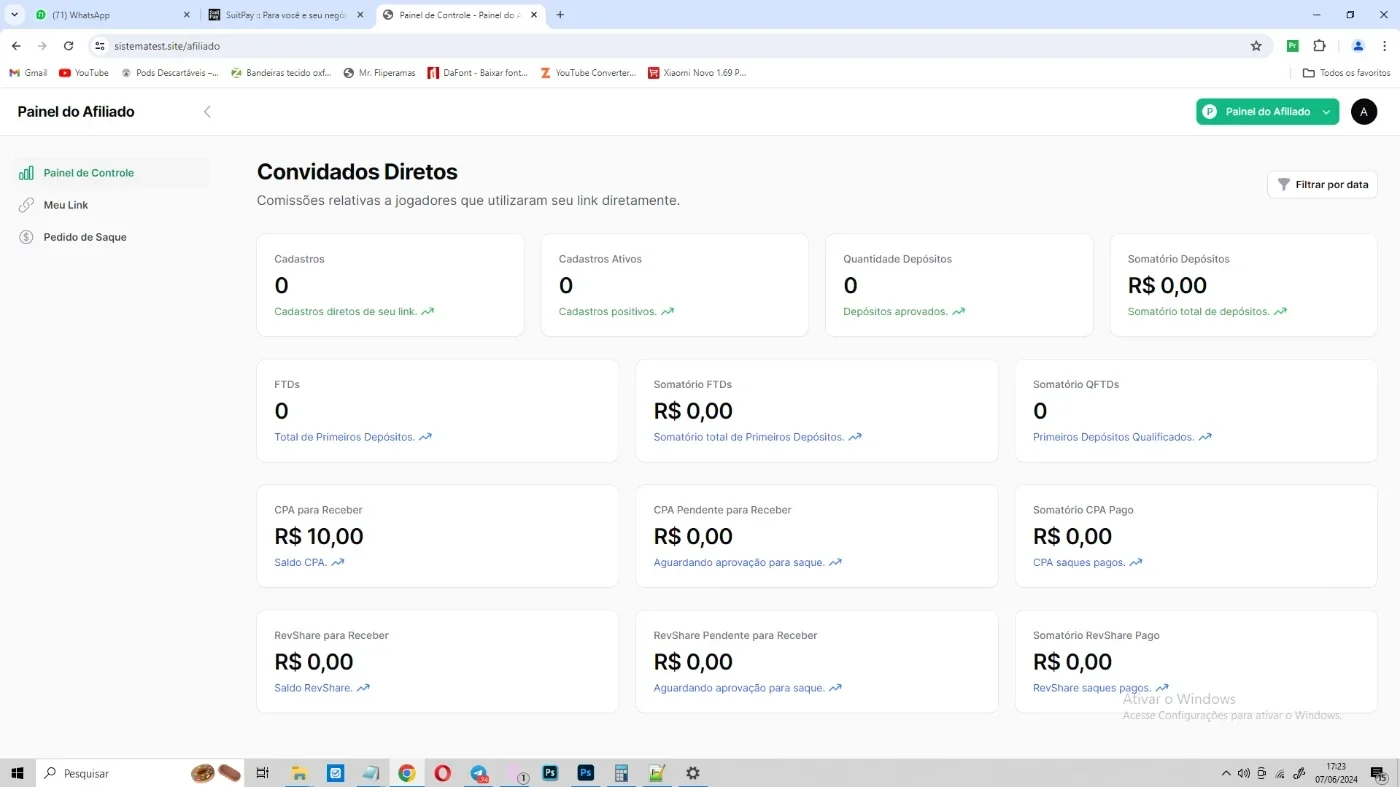Image resolution: width=1400 pixels, height=787 pixels.
Task: Open the Xiaomi Novo bookmark
Action: click(697, 73)
